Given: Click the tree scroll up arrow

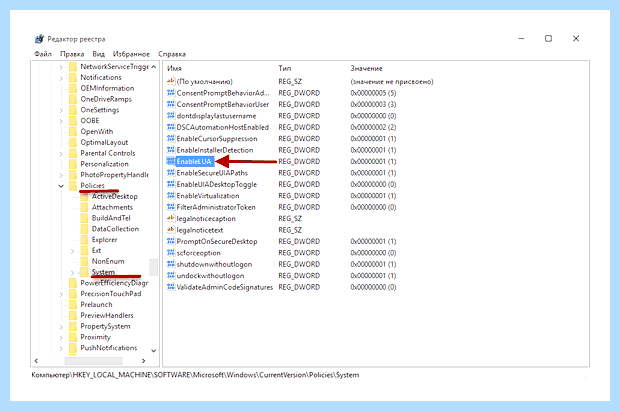Looking at the screenshot, I should [153, 67].
